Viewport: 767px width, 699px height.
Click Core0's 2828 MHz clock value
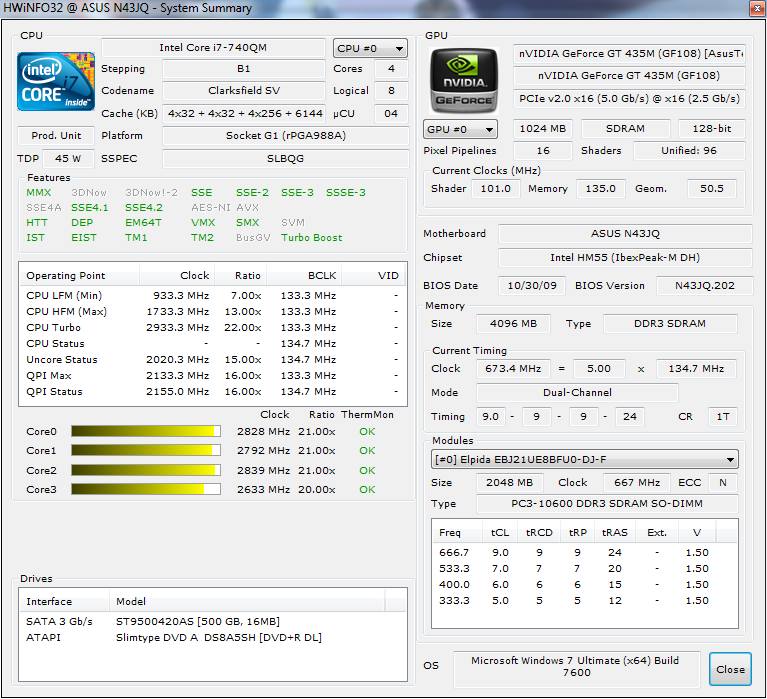point(263,431)
